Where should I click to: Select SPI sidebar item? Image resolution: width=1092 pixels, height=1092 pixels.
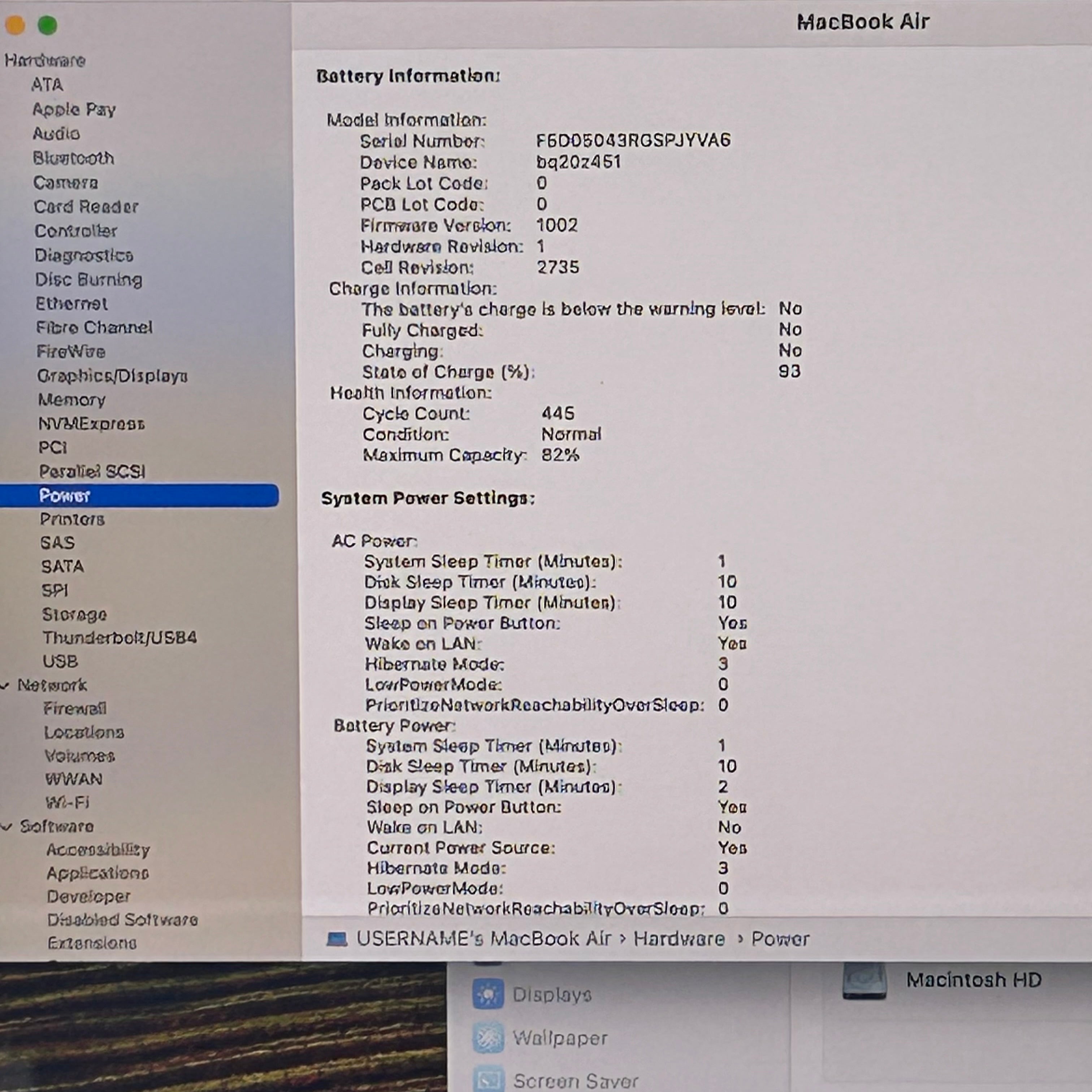[x=55, y=590]
